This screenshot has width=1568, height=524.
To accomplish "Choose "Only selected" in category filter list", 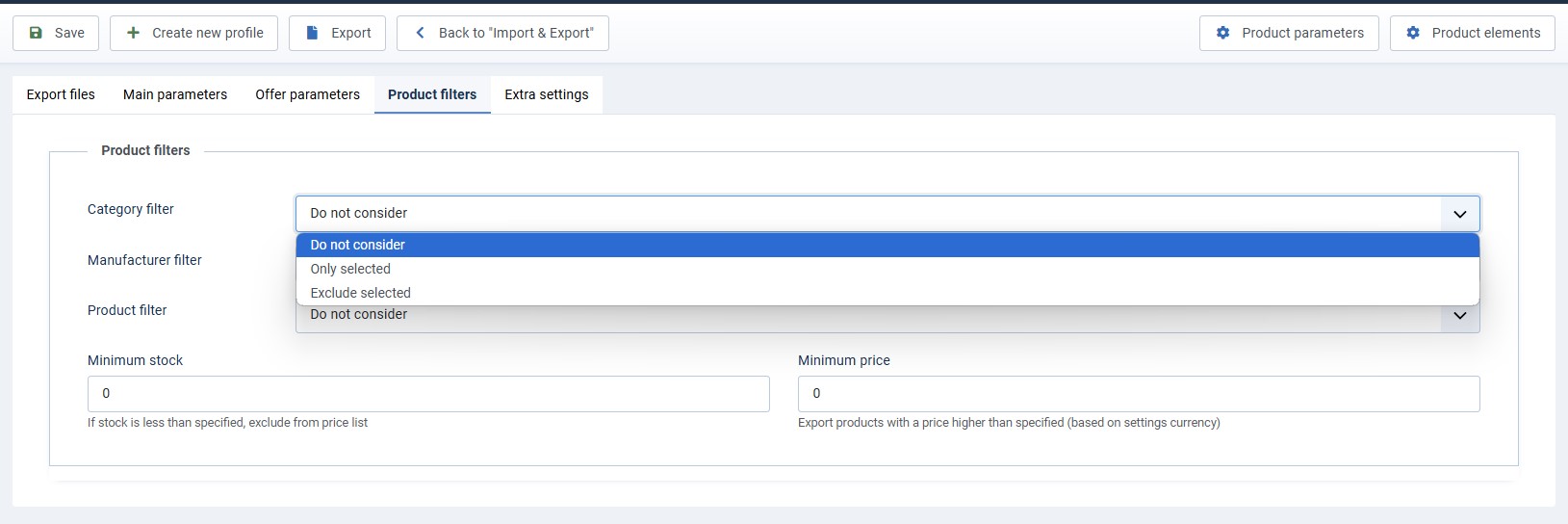I will [887, 269].
